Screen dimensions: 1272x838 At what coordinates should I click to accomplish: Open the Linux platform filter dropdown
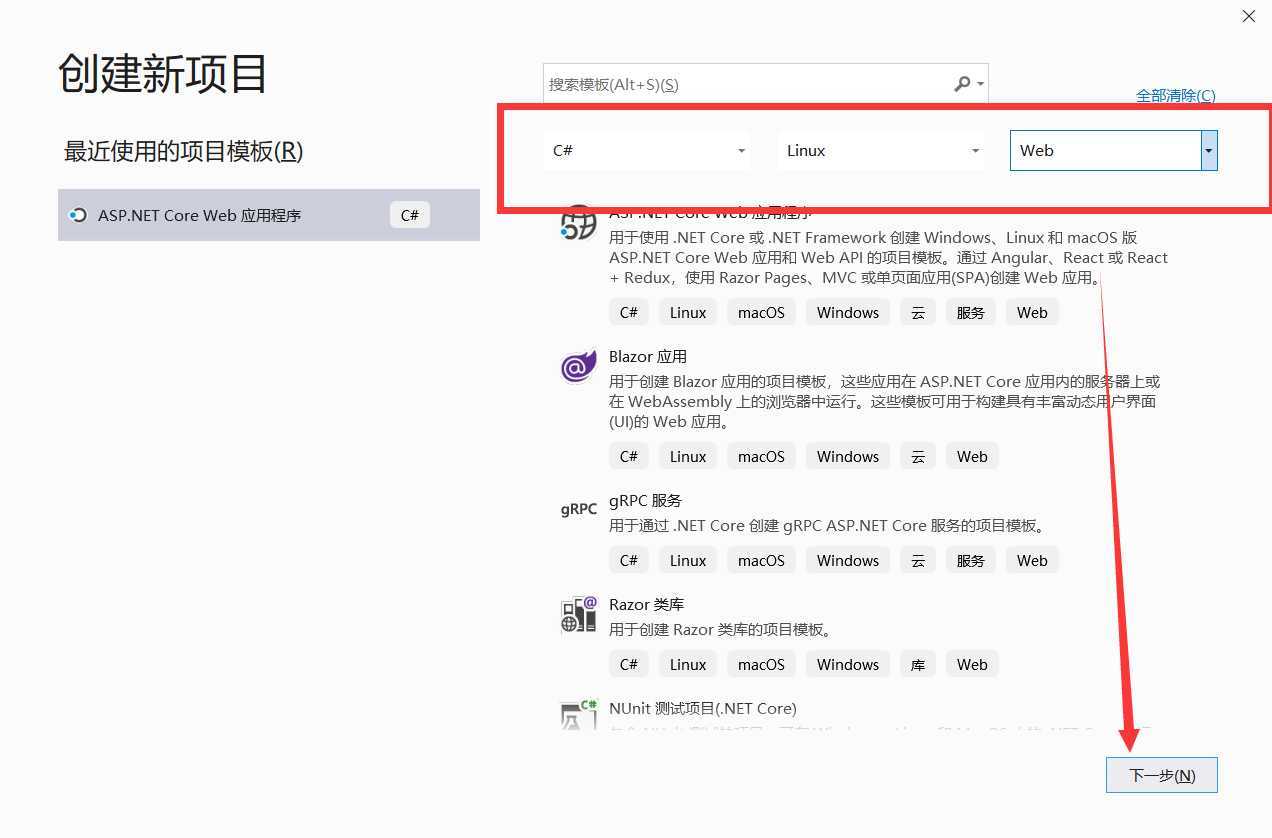point(882,150)
